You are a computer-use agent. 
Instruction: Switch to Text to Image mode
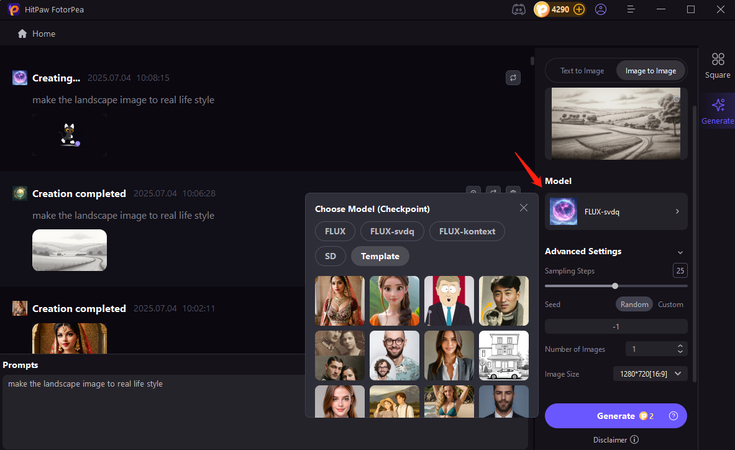coord(582,71)
